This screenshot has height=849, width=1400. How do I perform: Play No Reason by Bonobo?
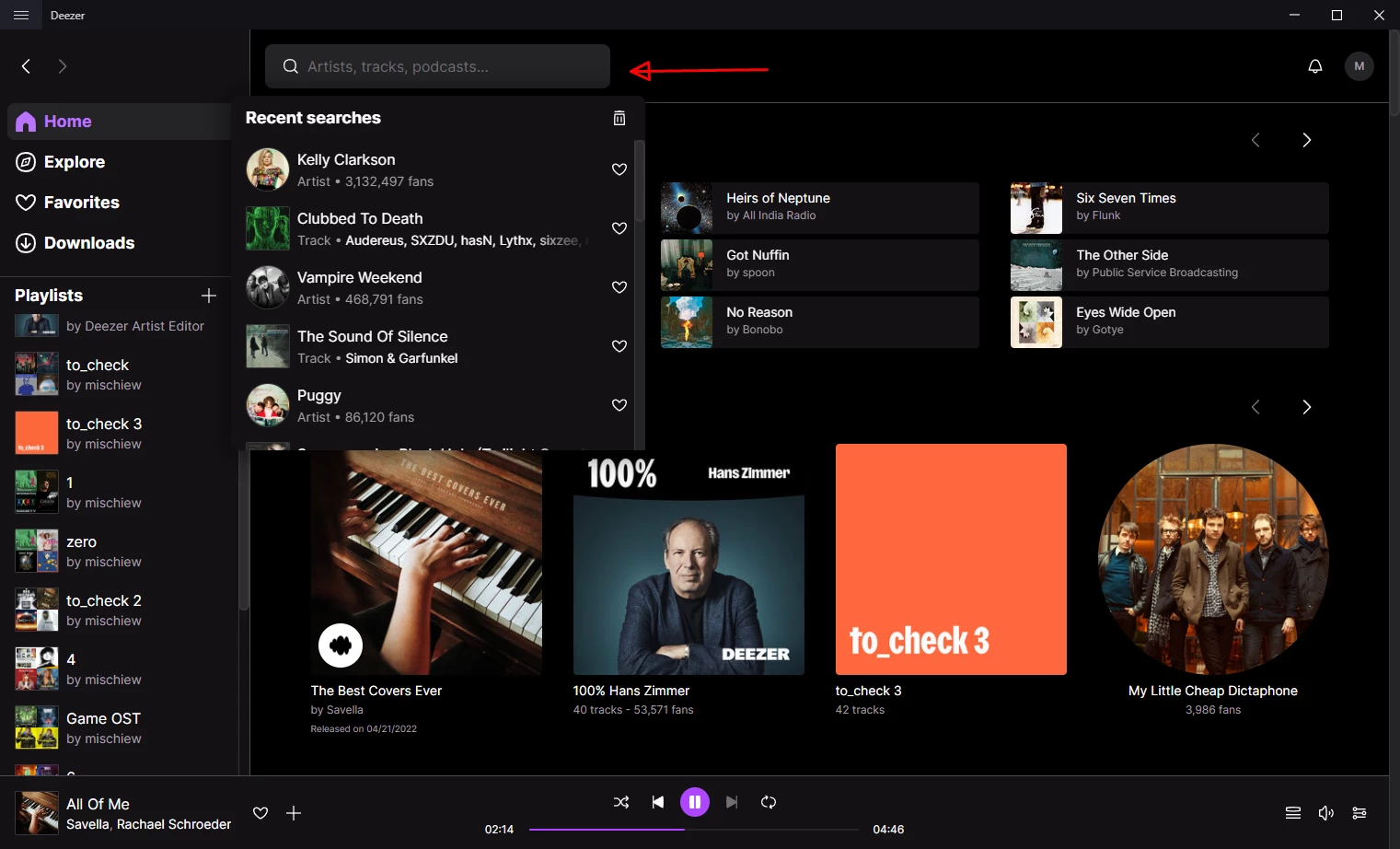(820, 322)
